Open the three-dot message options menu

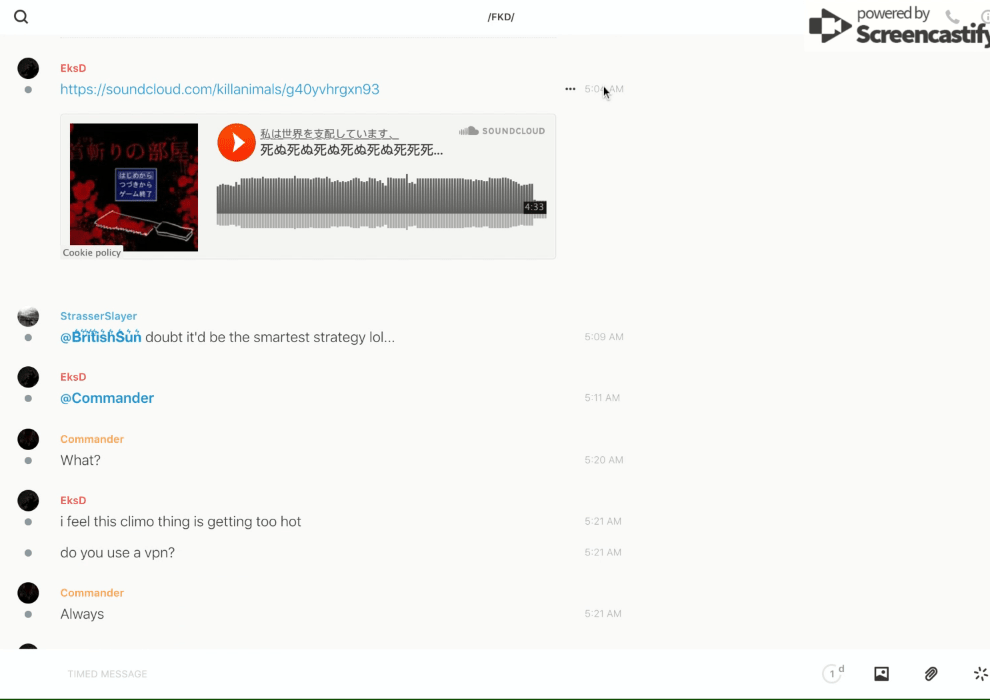tap(570, 89)
